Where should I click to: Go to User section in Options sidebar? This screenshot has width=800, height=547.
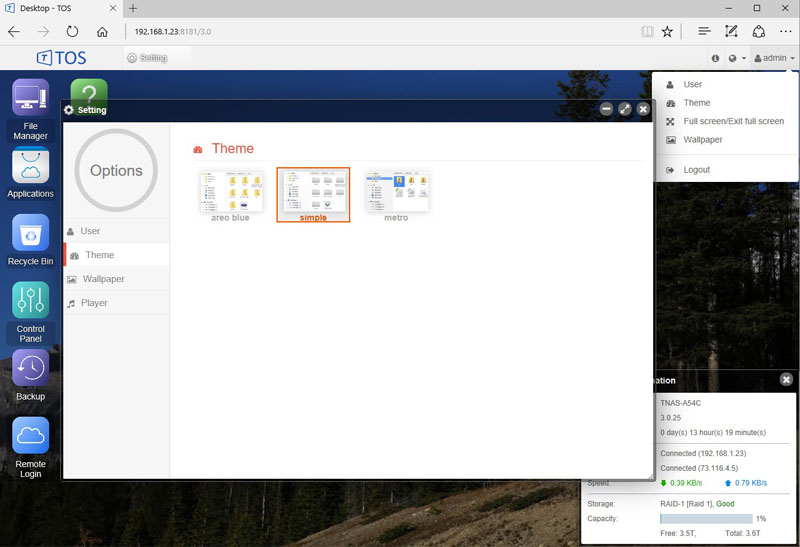pos(90,231)
